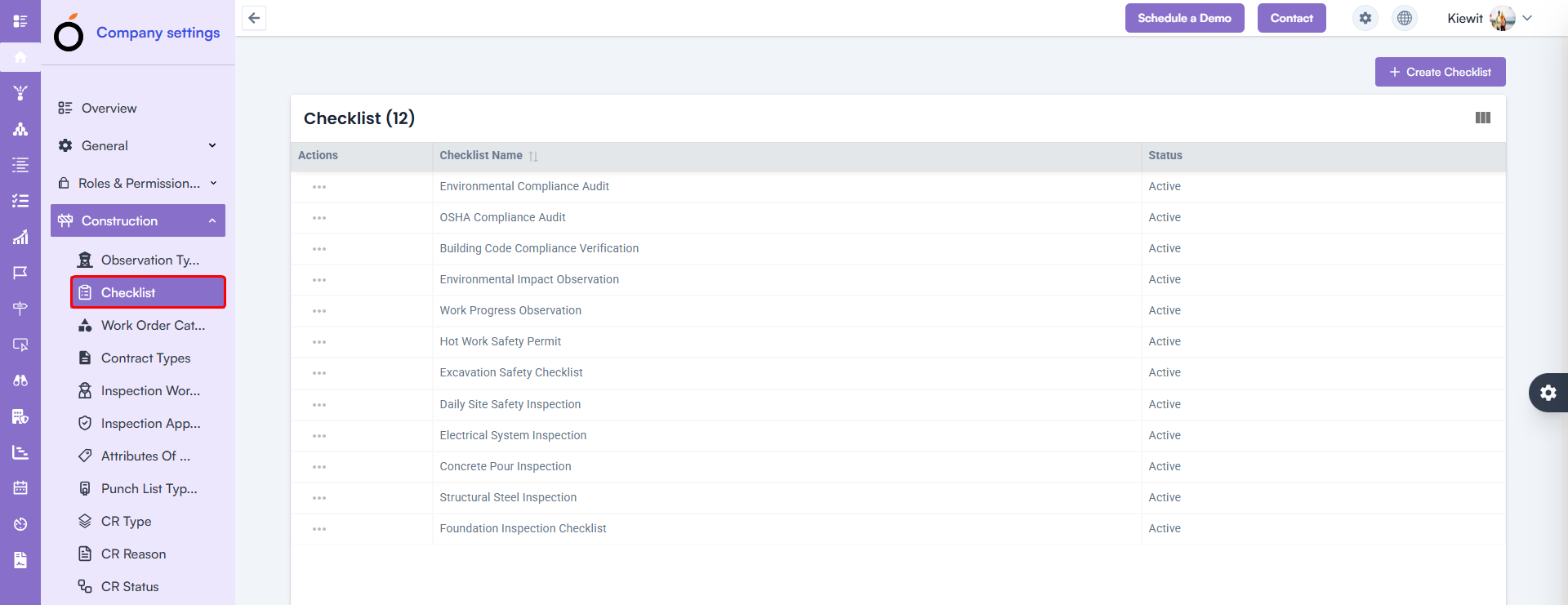Click the document report icon at rail bottom
This screenshot has height=605, width=1568.
[20, 560]
